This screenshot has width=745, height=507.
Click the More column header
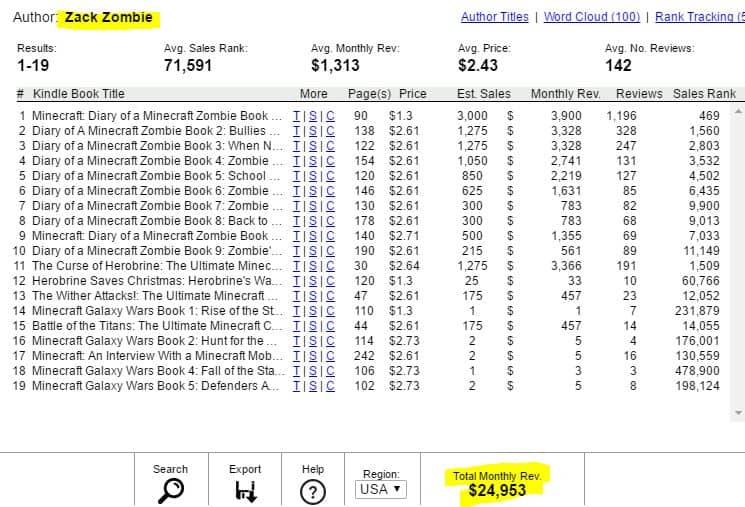[x=314, y=94]
